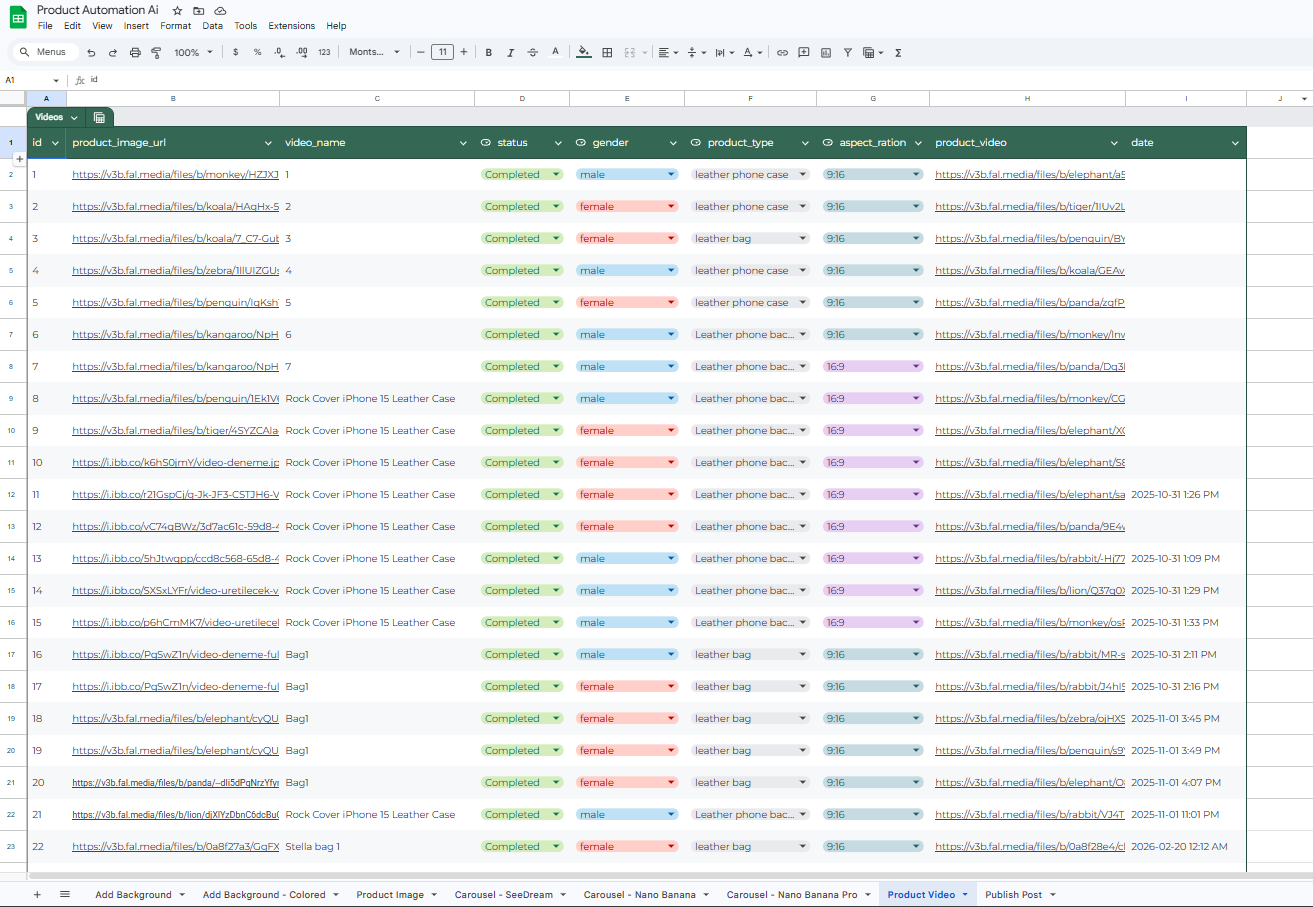This screenshot has height=907, width=1313.
Task: Insert a link using chain icon
Action: pos(782,52)
